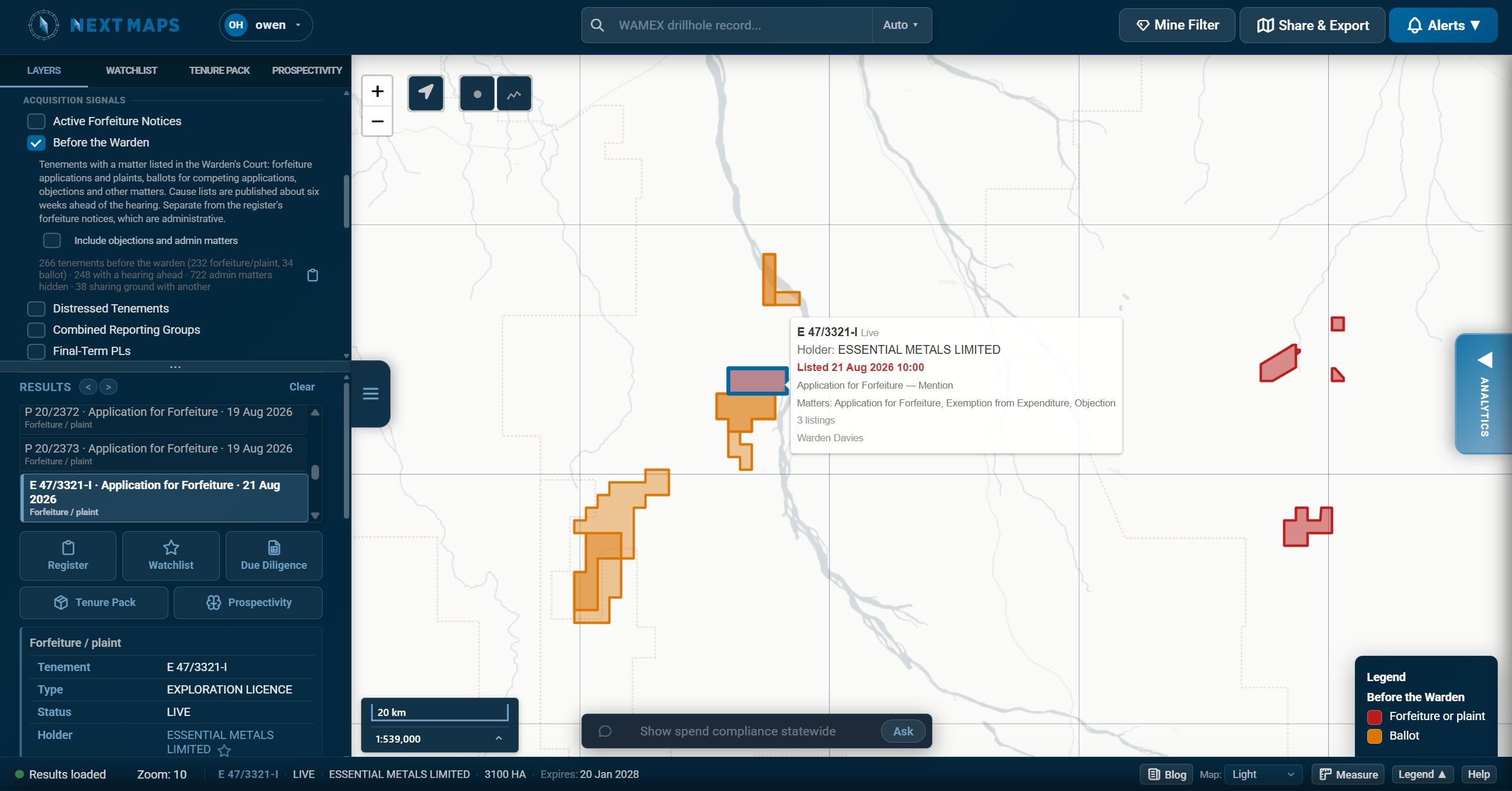Uncheck Before the Warden layer

(37, 142)
